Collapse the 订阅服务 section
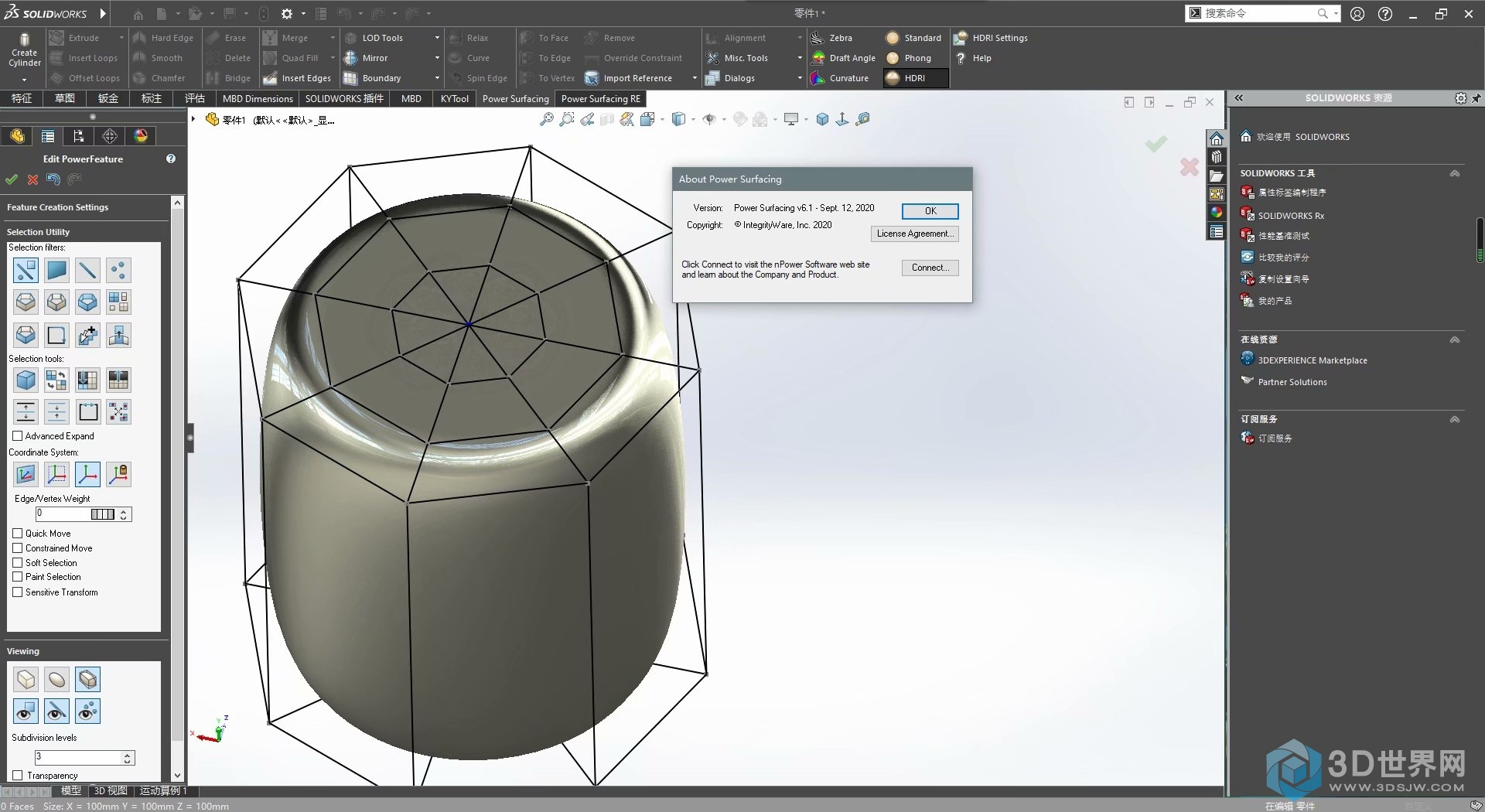The width and height of the screenshot is (1485, 812). click(x=1455, y=419)
